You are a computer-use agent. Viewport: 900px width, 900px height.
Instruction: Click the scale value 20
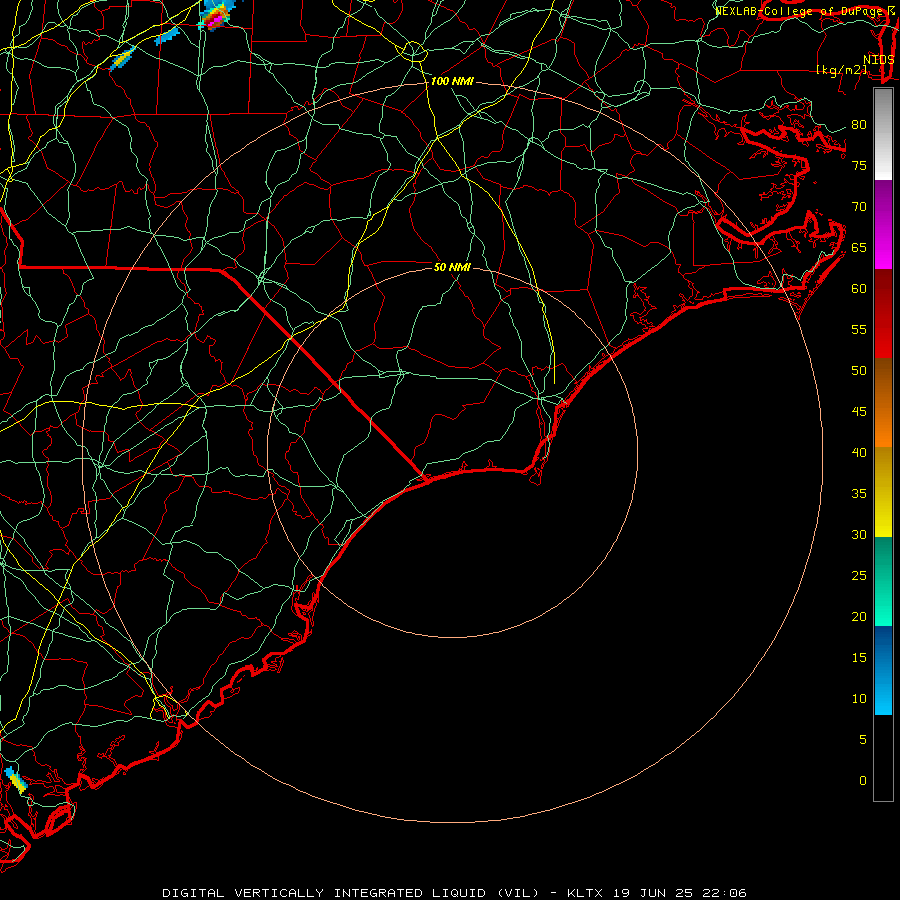click(859, 616)
